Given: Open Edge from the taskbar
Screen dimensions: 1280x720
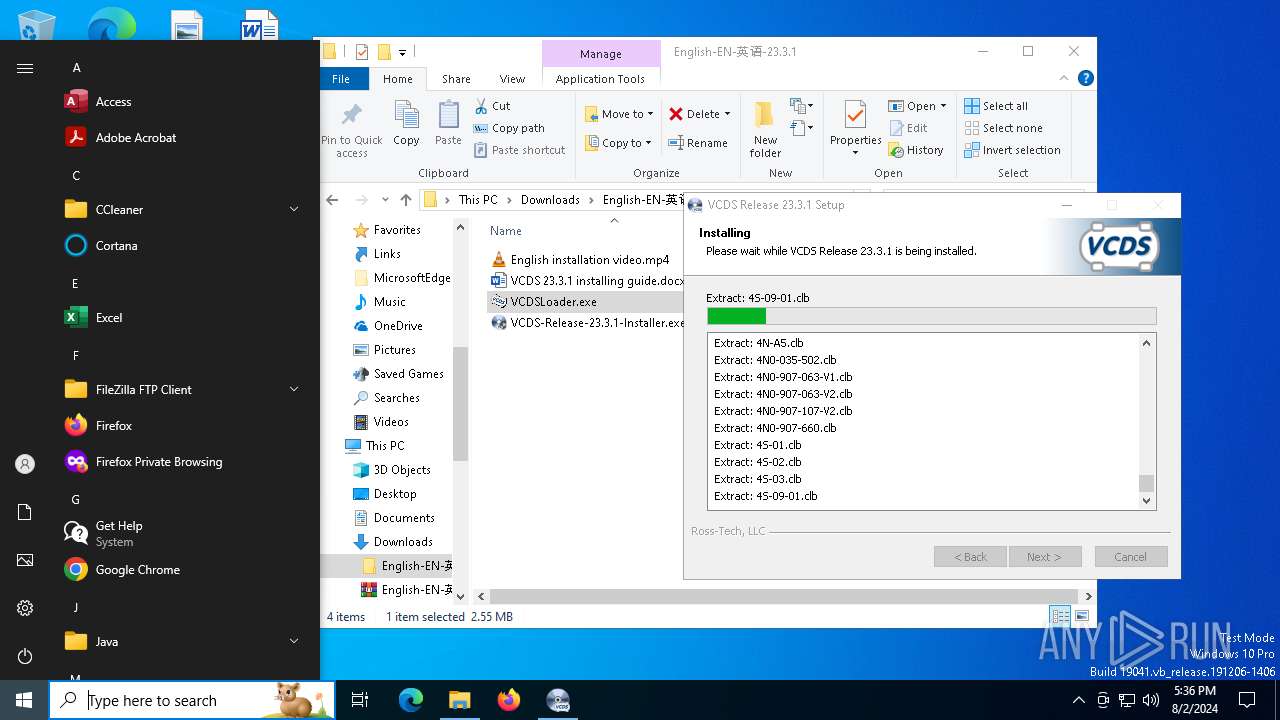Looking at the screenshot, I should [411, 700].
